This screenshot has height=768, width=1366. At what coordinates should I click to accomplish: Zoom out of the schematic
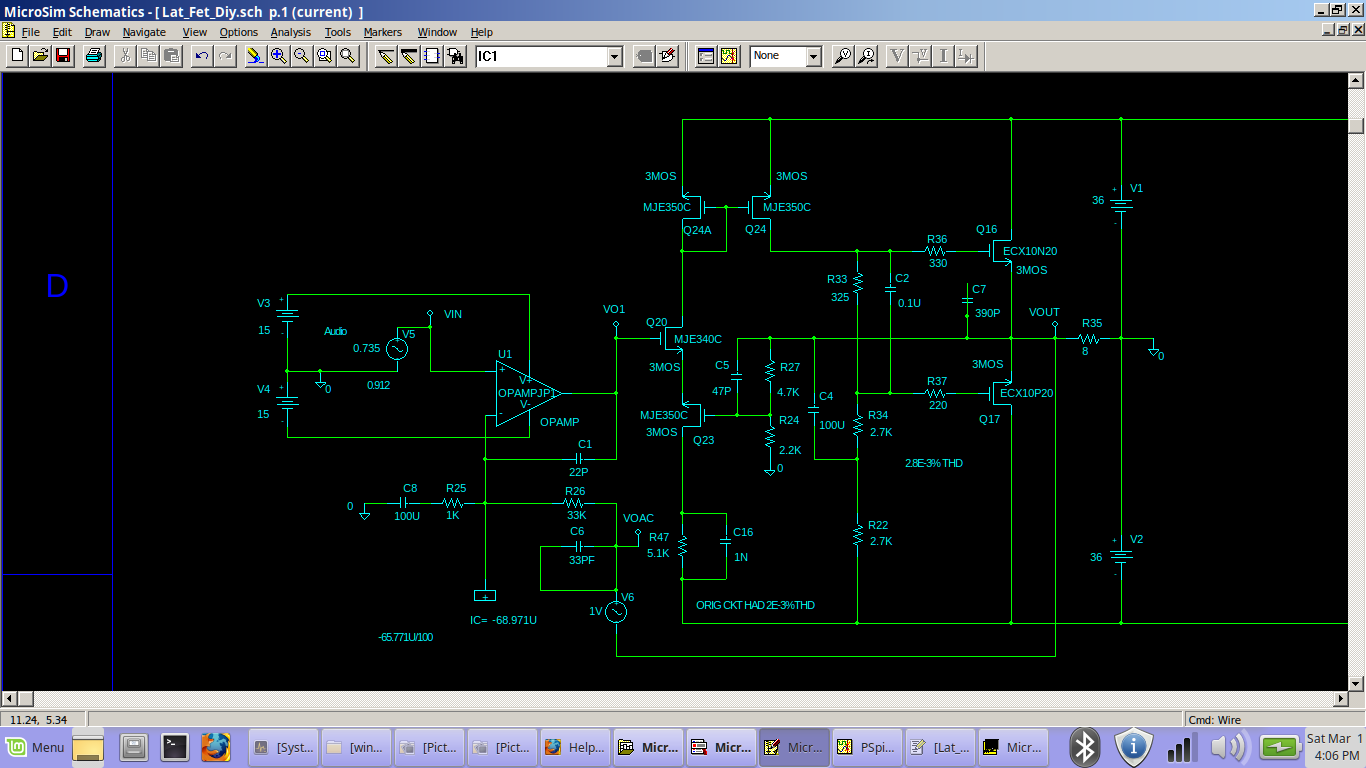tap(301, 56)
